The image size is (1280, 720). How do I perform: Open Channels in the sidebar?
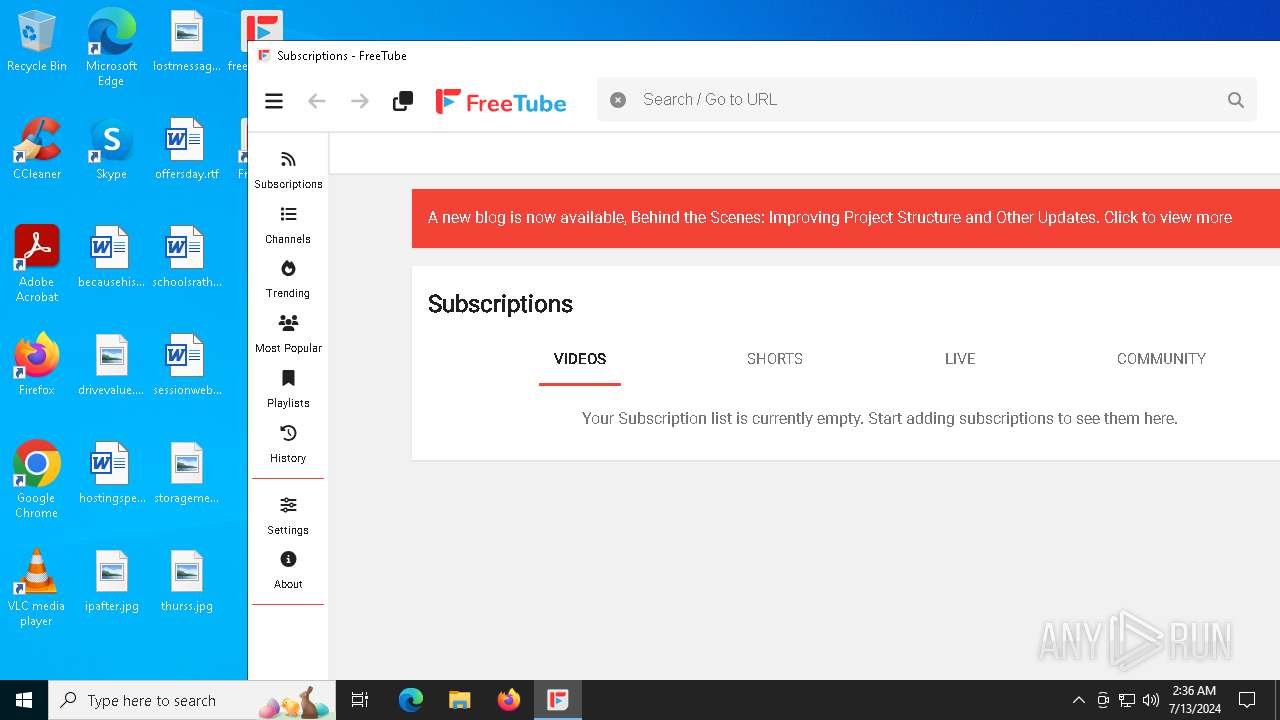(x=288, y=225)
